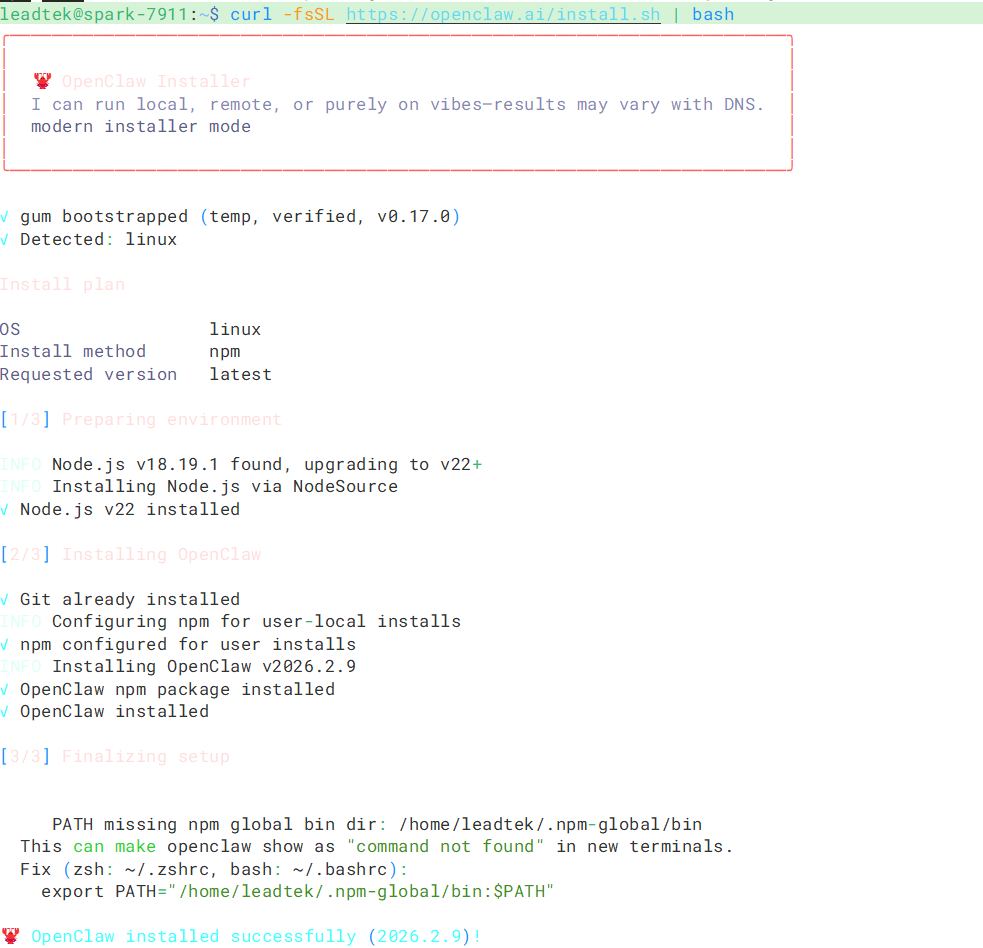Click the 'Install plan' heading
This screenshot has width=983, height=948.
pos(63,285)
